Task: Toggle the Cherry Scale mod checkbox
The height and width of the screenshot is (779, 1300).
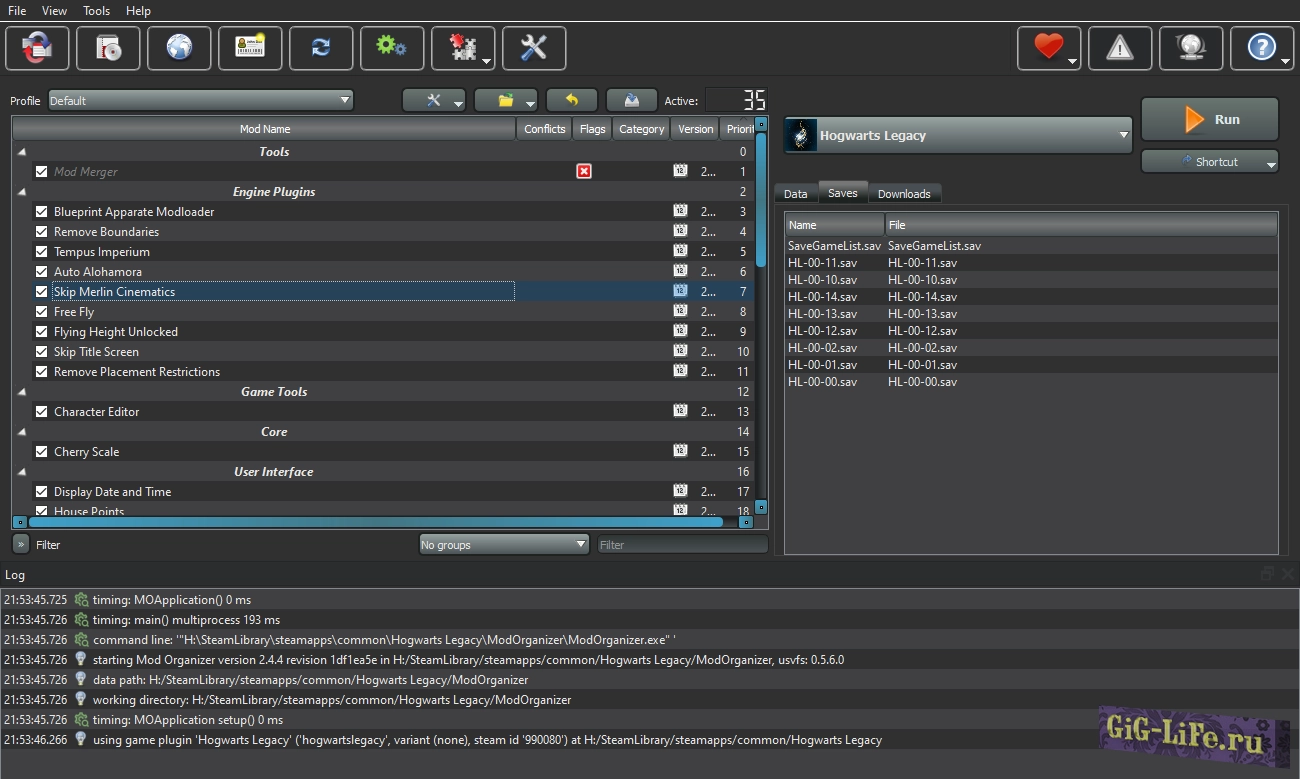Action: coord(42,452)
